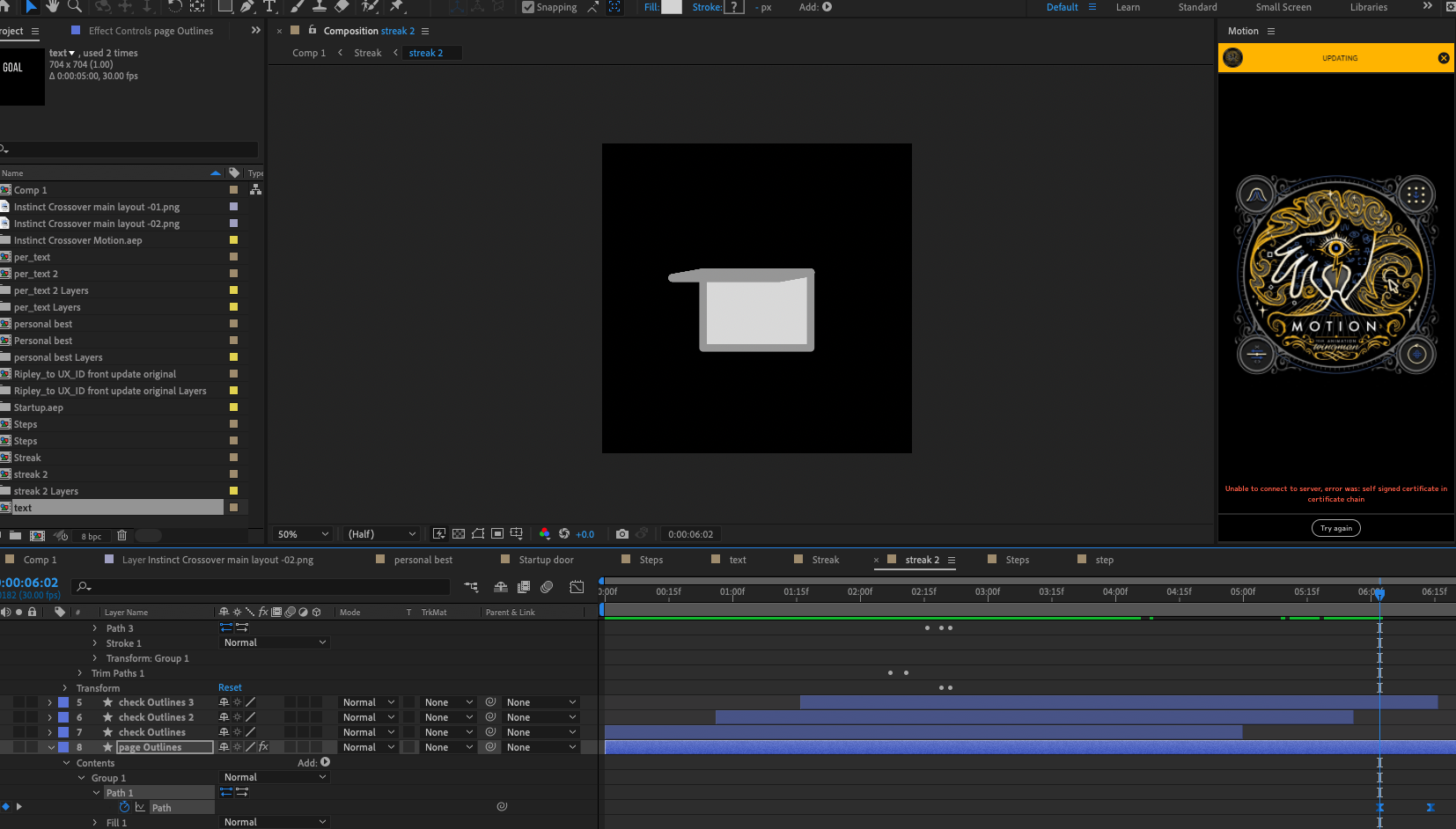
Task: Toggle effects fx switch on page Outlines
Action: pos(263,747)
